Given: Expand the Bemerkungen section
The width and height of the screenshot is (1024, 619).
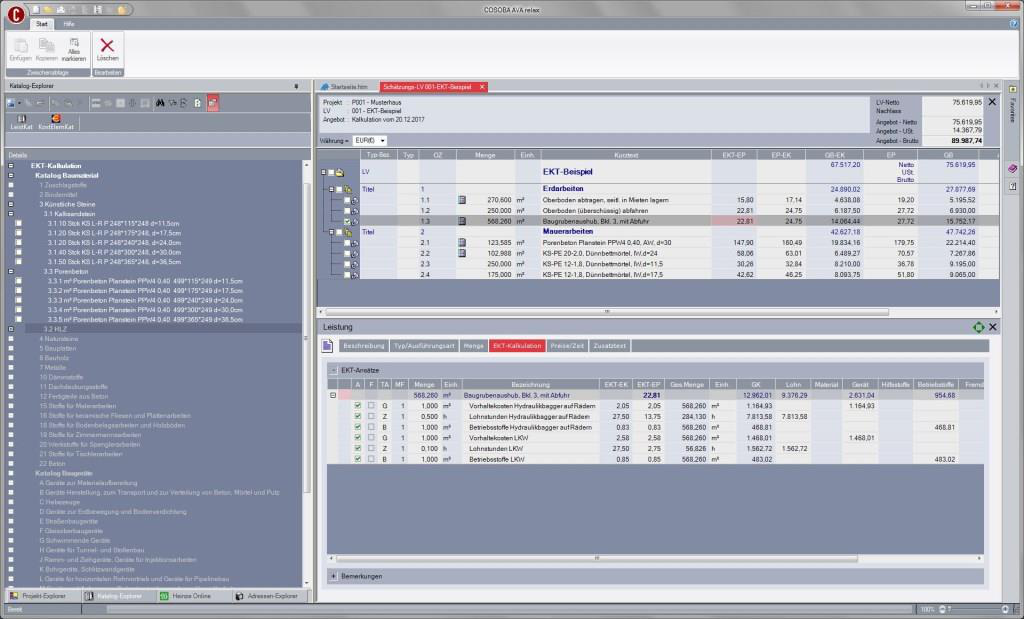Looking at the screenshot, I should coord(333,575).
